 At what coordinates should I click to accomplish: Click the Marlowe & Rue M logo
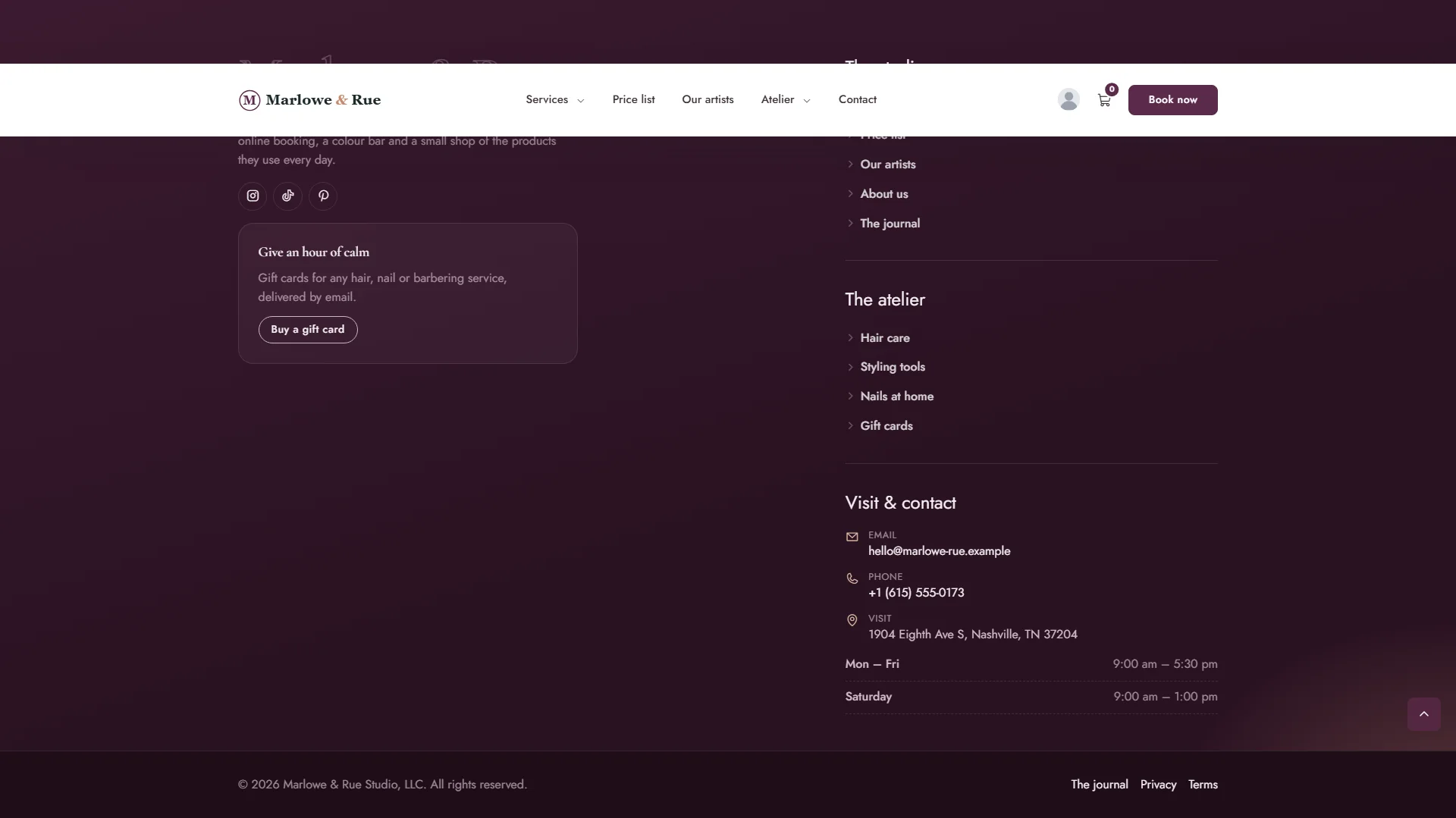[x=249, y=100]
